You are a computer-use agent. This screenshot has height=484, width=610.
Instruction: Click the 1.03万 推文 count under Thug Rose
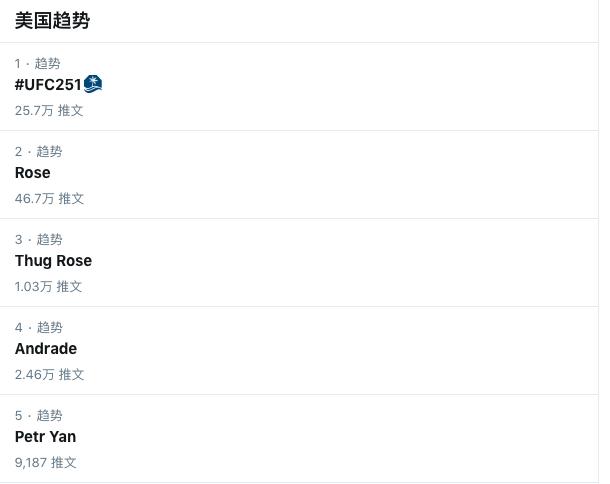[x=48, y=286]
